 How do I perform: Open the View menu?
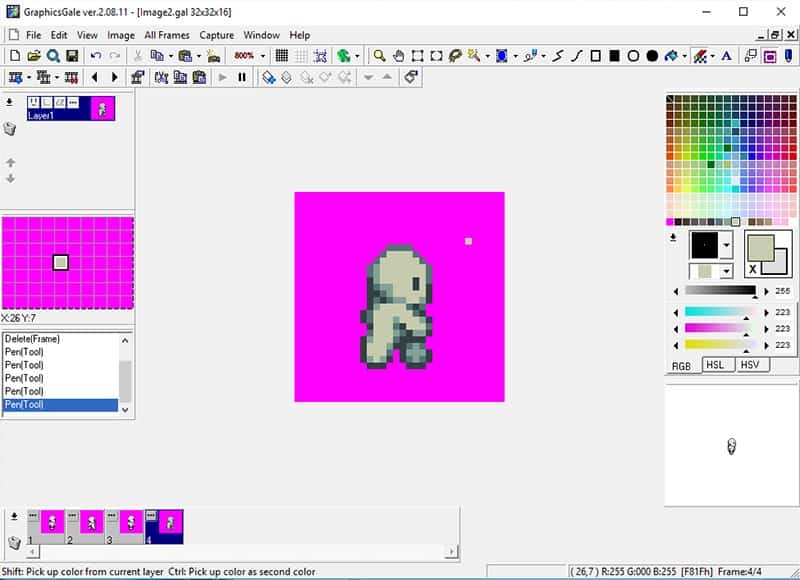point(87,35)
